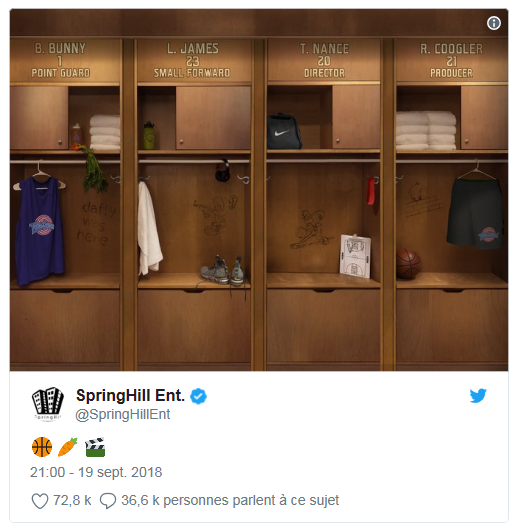Screen dimensions: 517x531
Task: Click "36,6 k personnes parlent à ce sujet"
Action: click(x=230, y=501)
